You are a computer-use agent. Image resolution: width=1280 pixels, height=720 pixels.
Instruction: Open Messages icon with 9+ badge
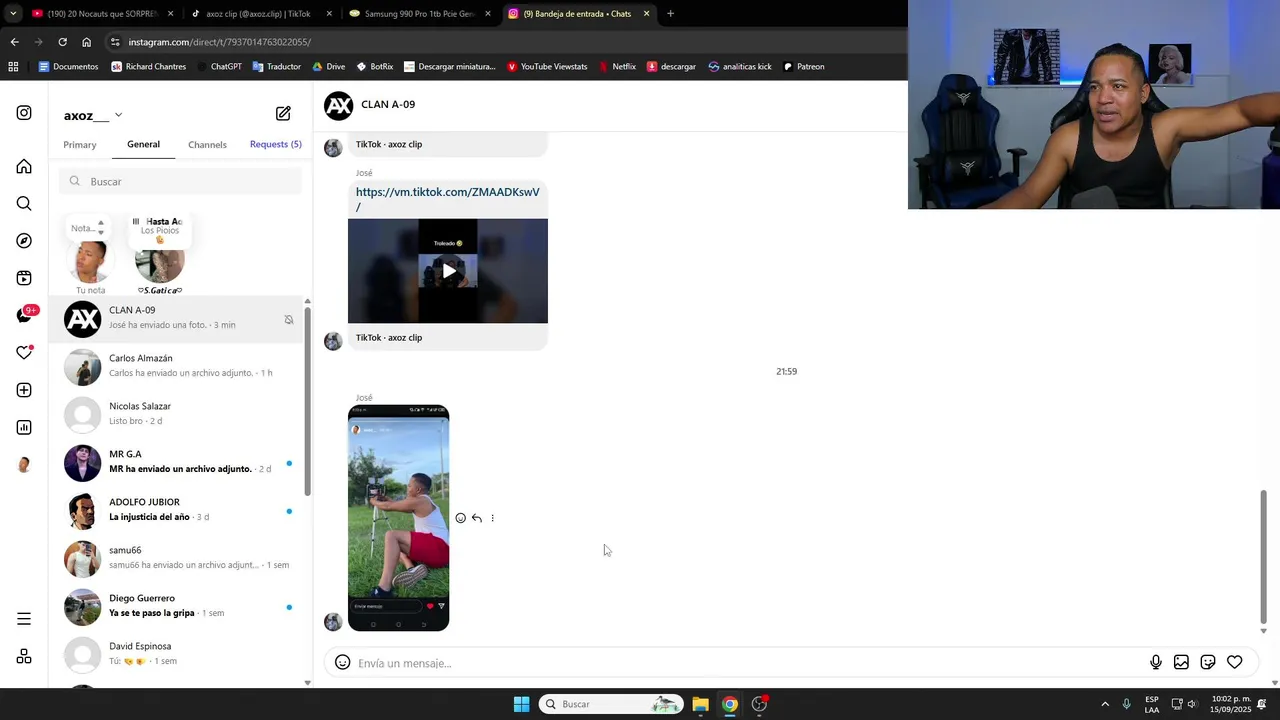tap(24, 316)
